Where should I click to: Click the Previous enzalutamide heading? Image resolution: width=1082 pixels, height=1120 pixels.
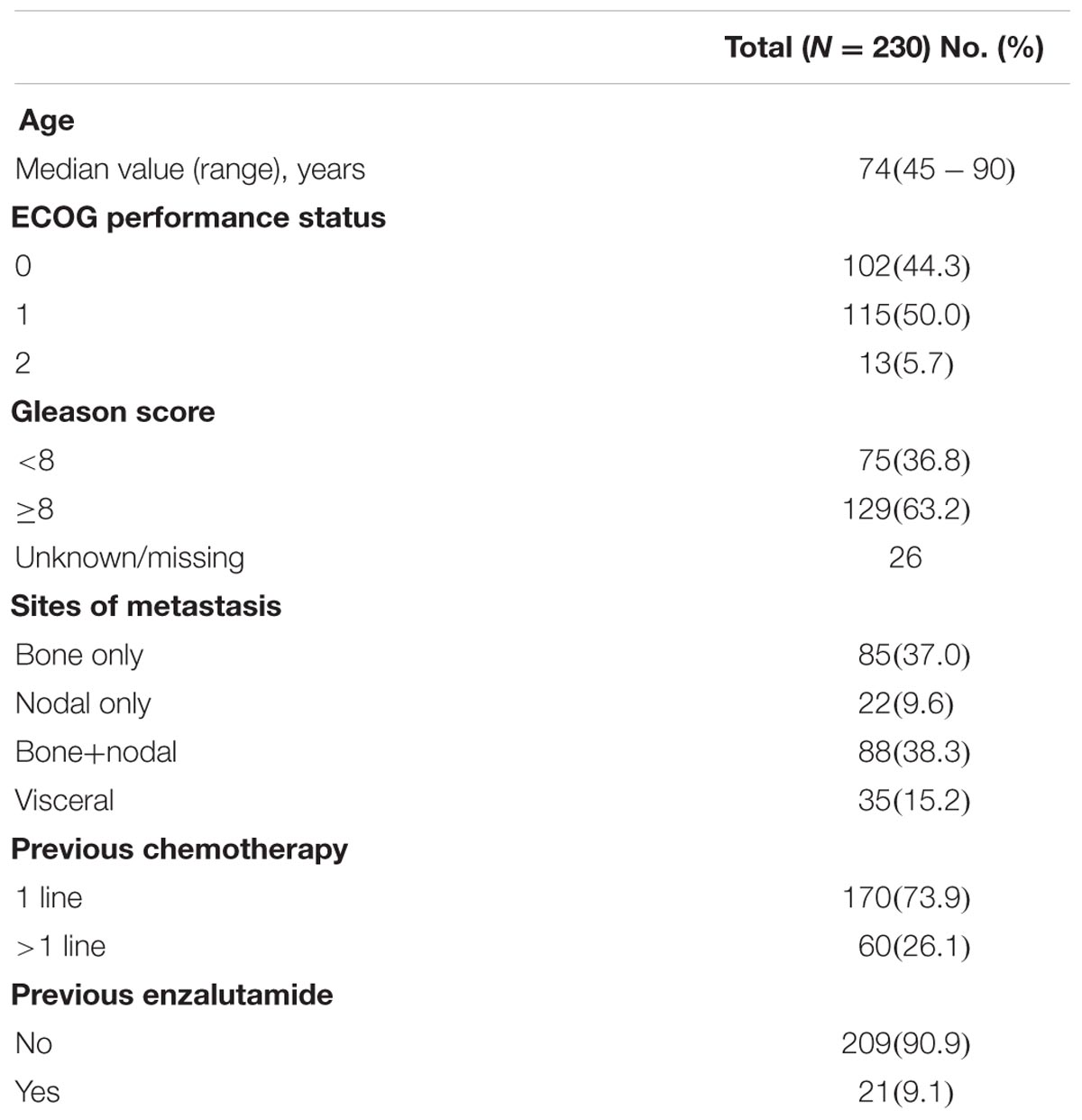(172, 995)
